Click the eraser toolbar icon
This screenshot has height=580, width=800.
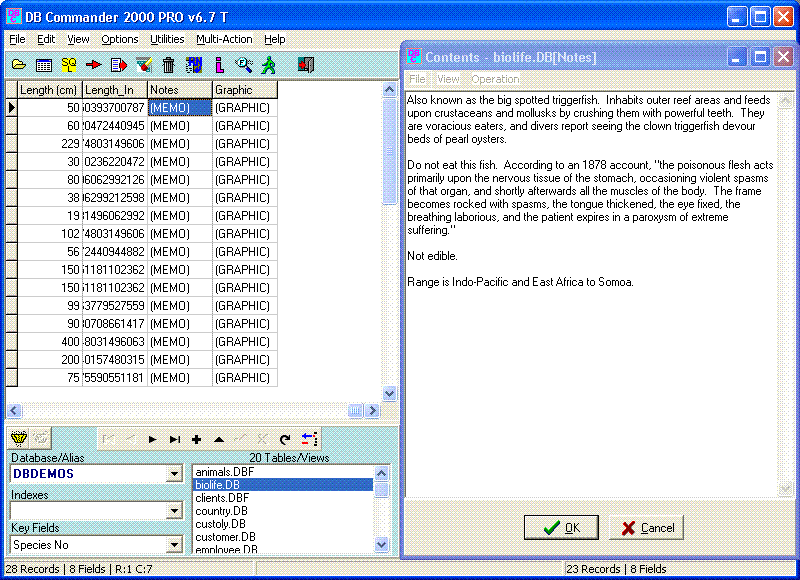143,65
